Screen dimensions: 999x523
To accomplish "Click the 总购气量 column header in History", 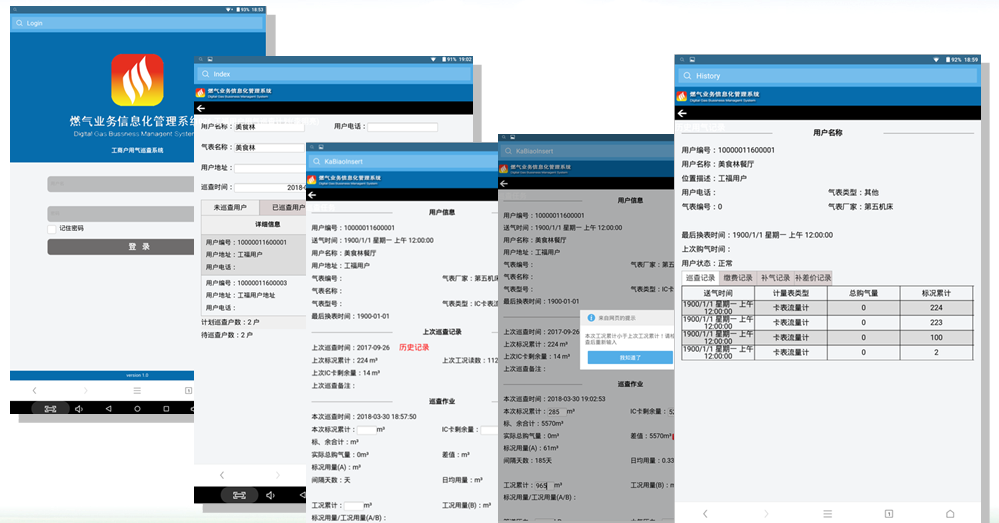I will pyautogui.click(x=863, y=293).
